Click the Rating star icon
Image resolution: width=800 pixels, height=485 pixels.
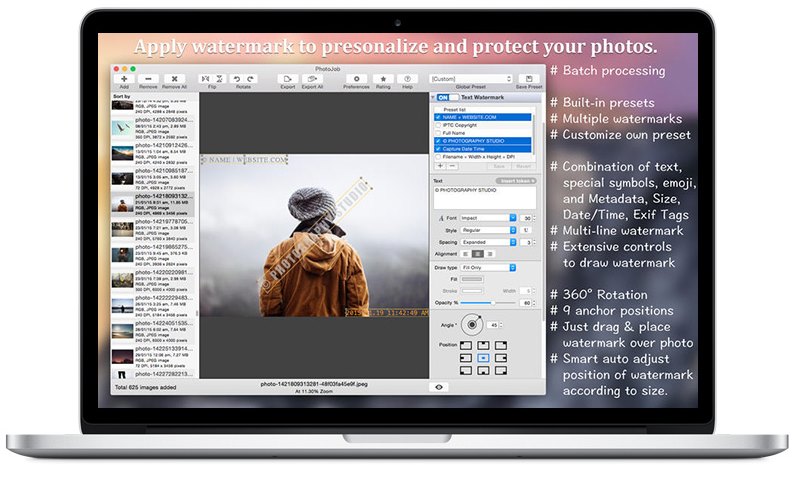coord(383,79)
